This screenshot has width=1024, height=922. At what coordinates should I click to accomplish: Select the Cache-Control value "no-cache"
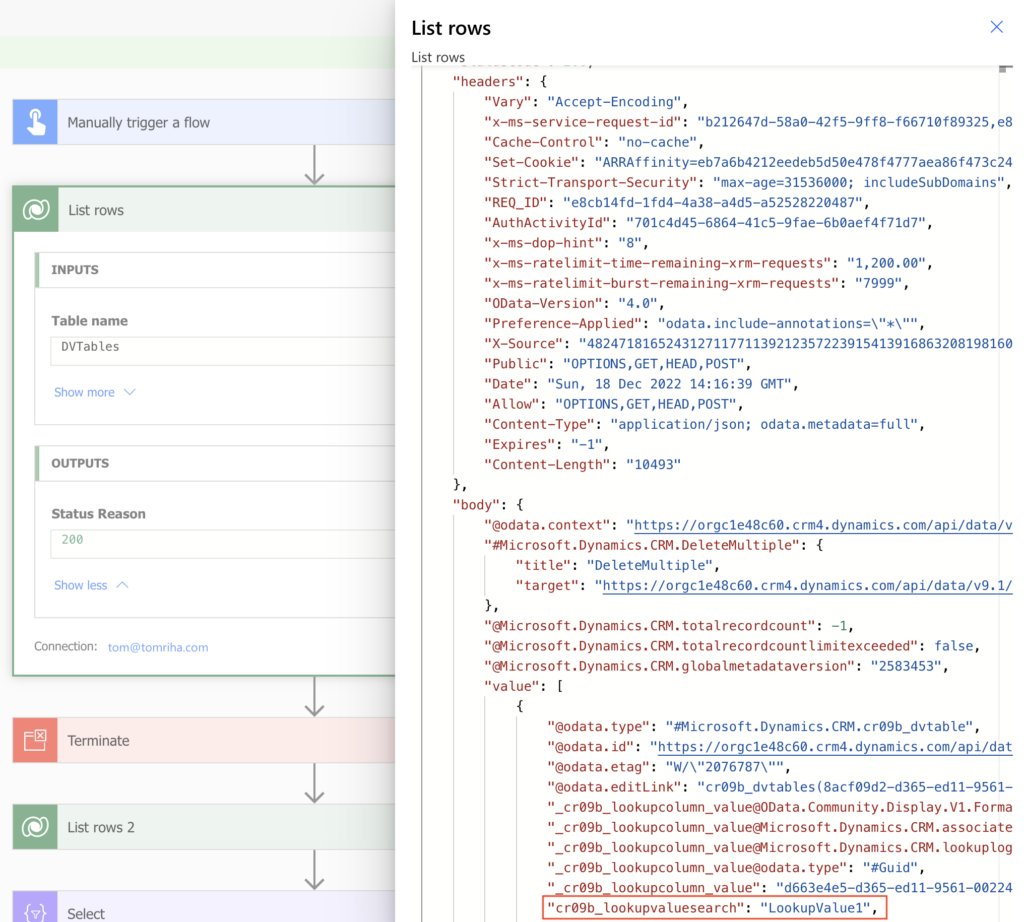657,142
